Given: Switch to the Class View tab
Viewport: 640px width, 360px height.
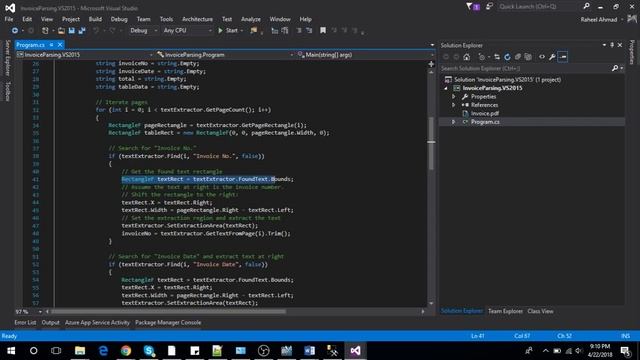Looking at the screenshot, I should 540,311.
